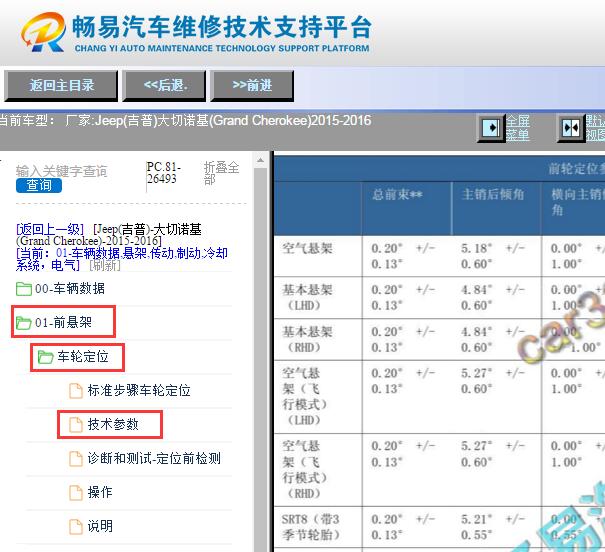Go back with the <<后退 button
Screen dimensions: 605x552
164,86
